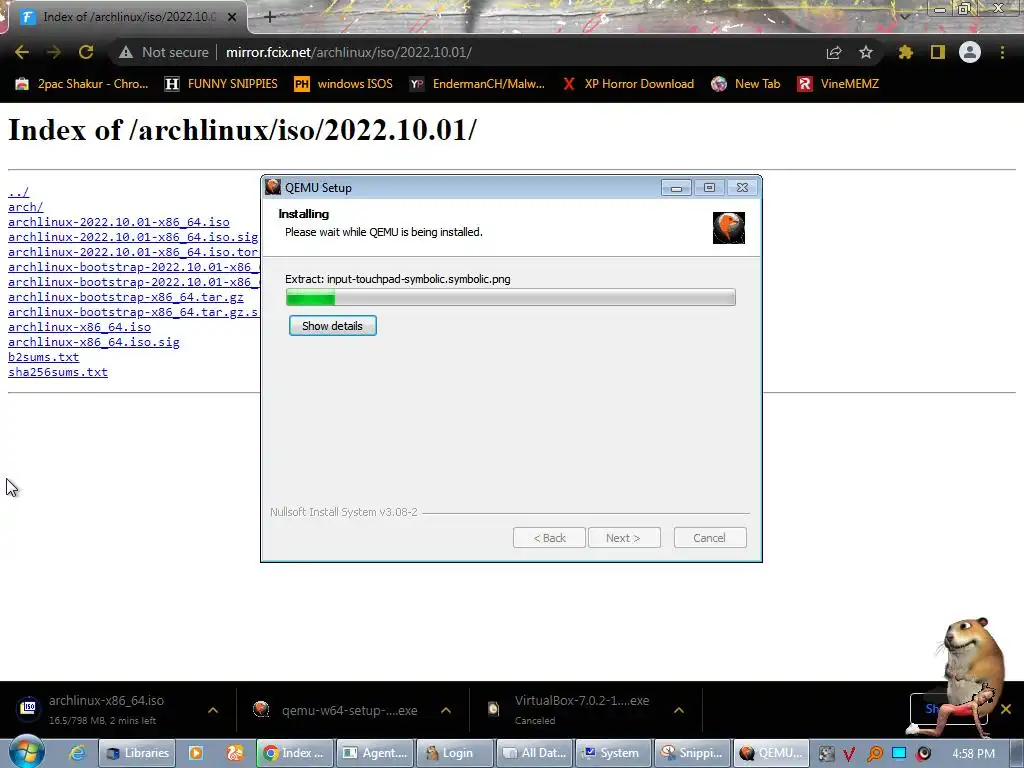This screenshot has height=768, width=1024.
Task: Expand options for archlinux-x86_64.iso download
Action: [x=213, y=710]
